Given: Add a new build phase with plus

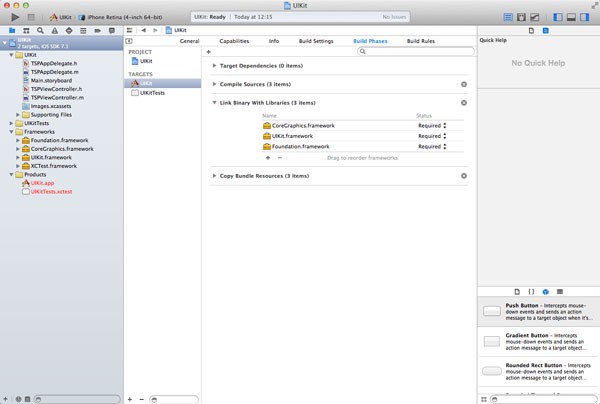Looking at the screenshot, I should (x=209, y=52).
